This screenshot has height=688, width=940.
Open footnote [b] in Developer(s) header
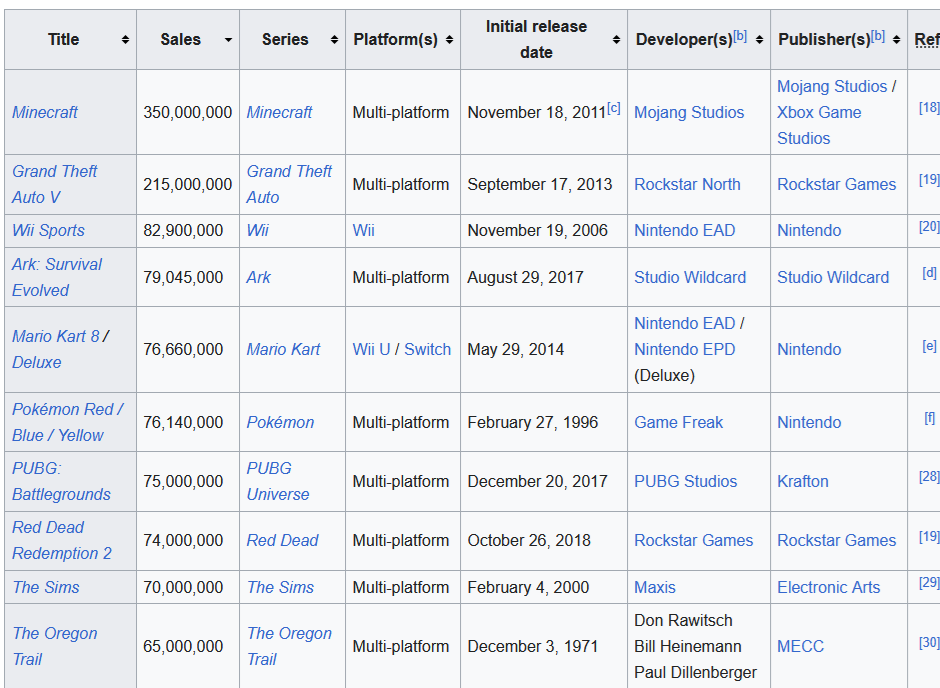click(x=740, y=36)
